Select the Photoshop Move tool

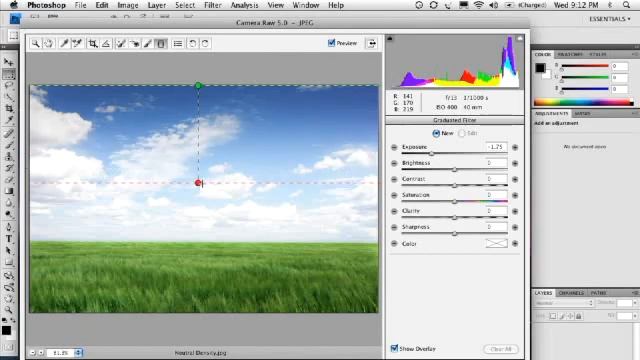pyautogui.click(x=9, y=62)
